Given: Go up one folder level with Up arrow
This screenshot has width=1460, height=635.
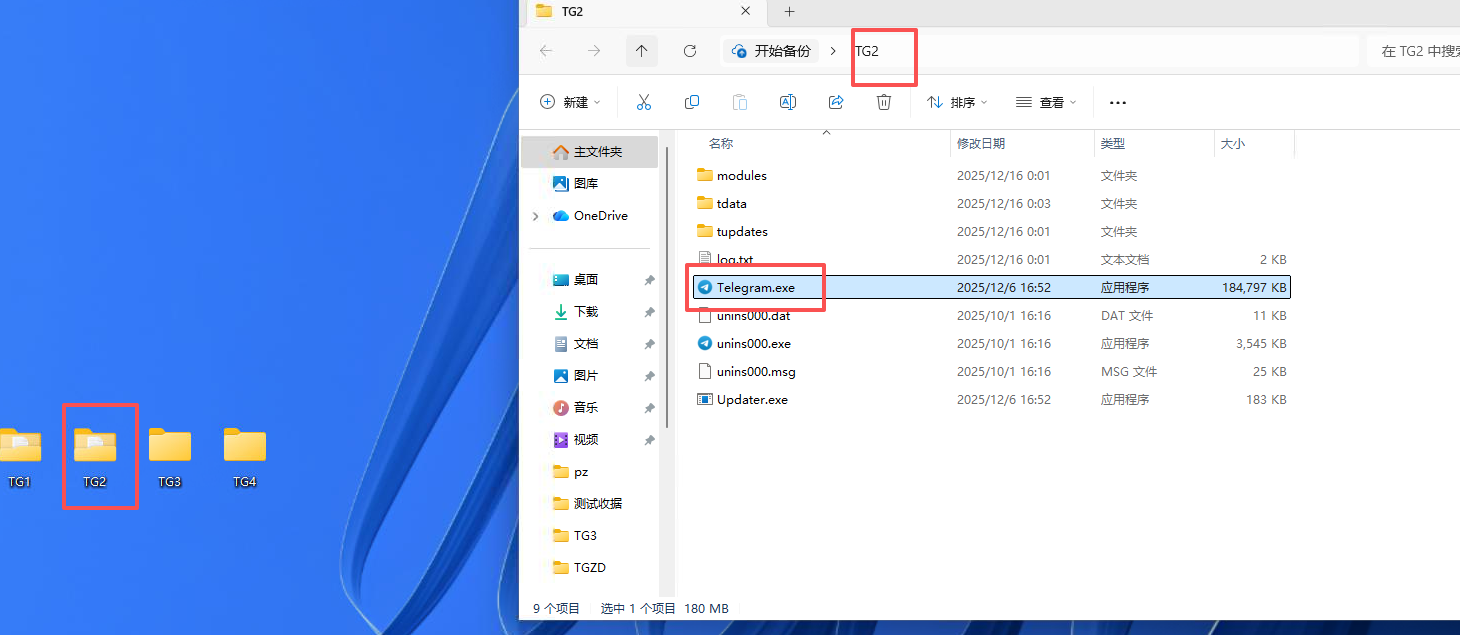Looking at the screenshot, I should click(x=641, y=51).
